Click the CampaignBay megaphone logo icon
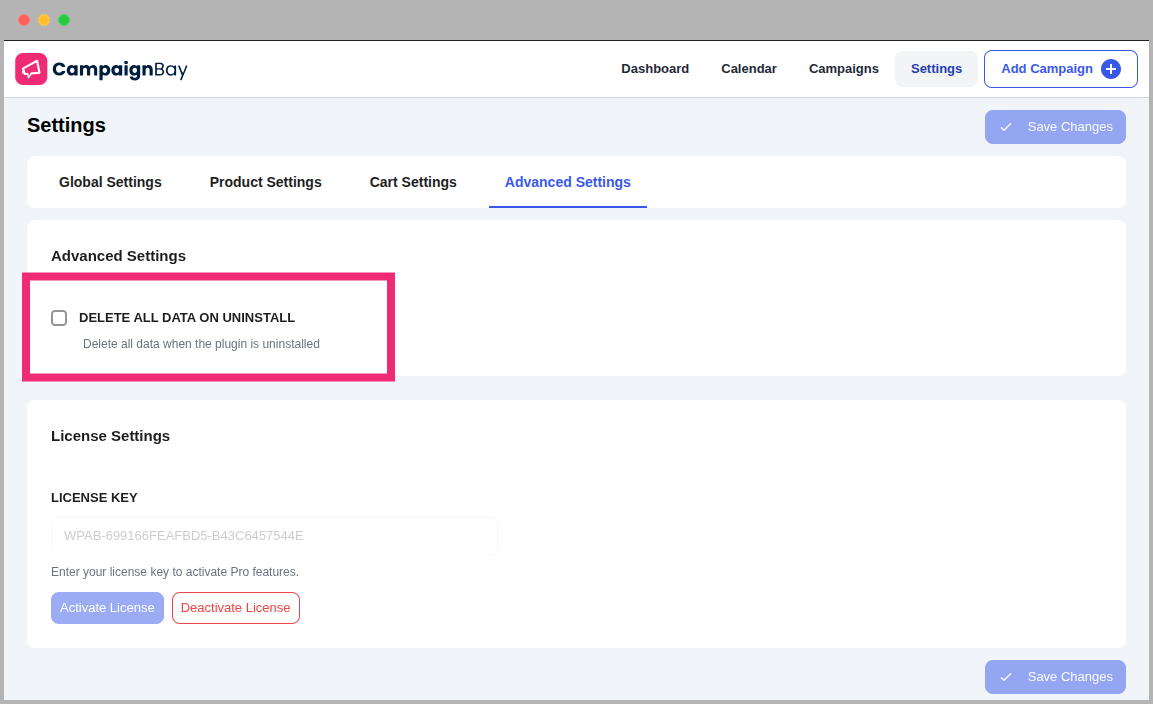Viewport: 1153px width, 704px height. 31,69
